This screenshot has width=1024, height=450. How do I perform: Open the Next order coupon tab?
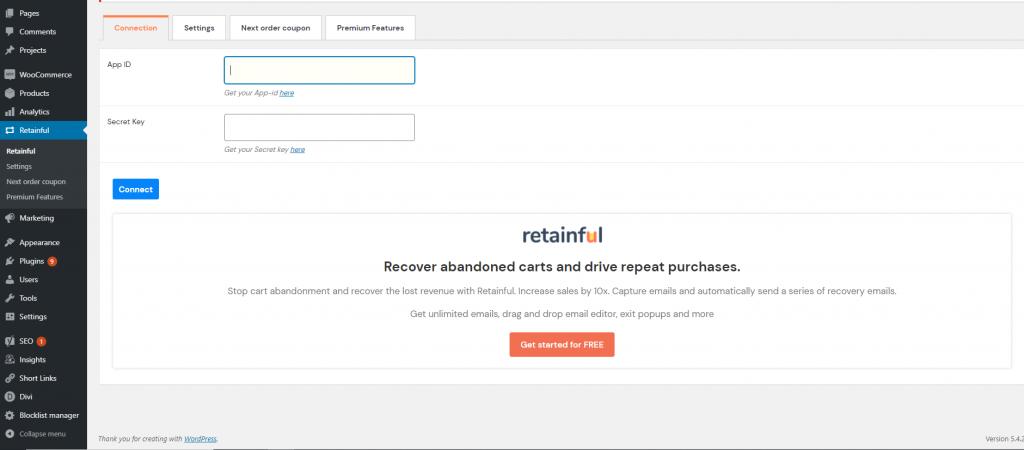pos(275,28)
